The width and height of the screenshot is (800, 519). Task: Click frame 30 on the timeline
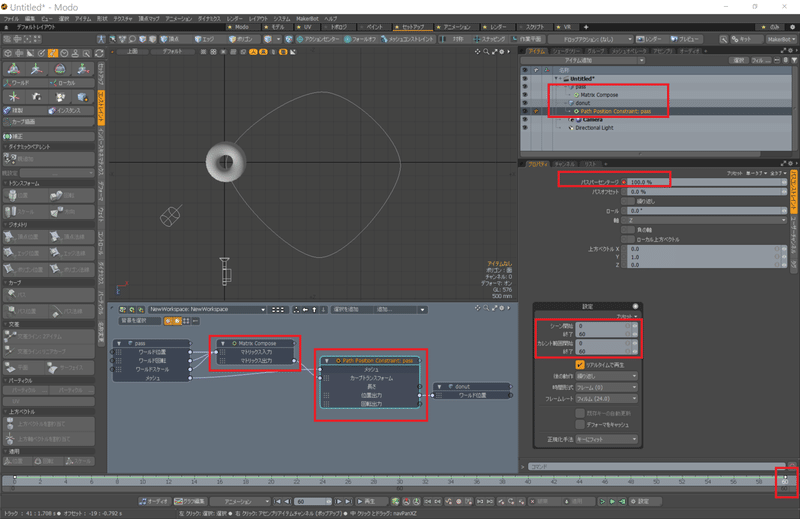point(399,481)
